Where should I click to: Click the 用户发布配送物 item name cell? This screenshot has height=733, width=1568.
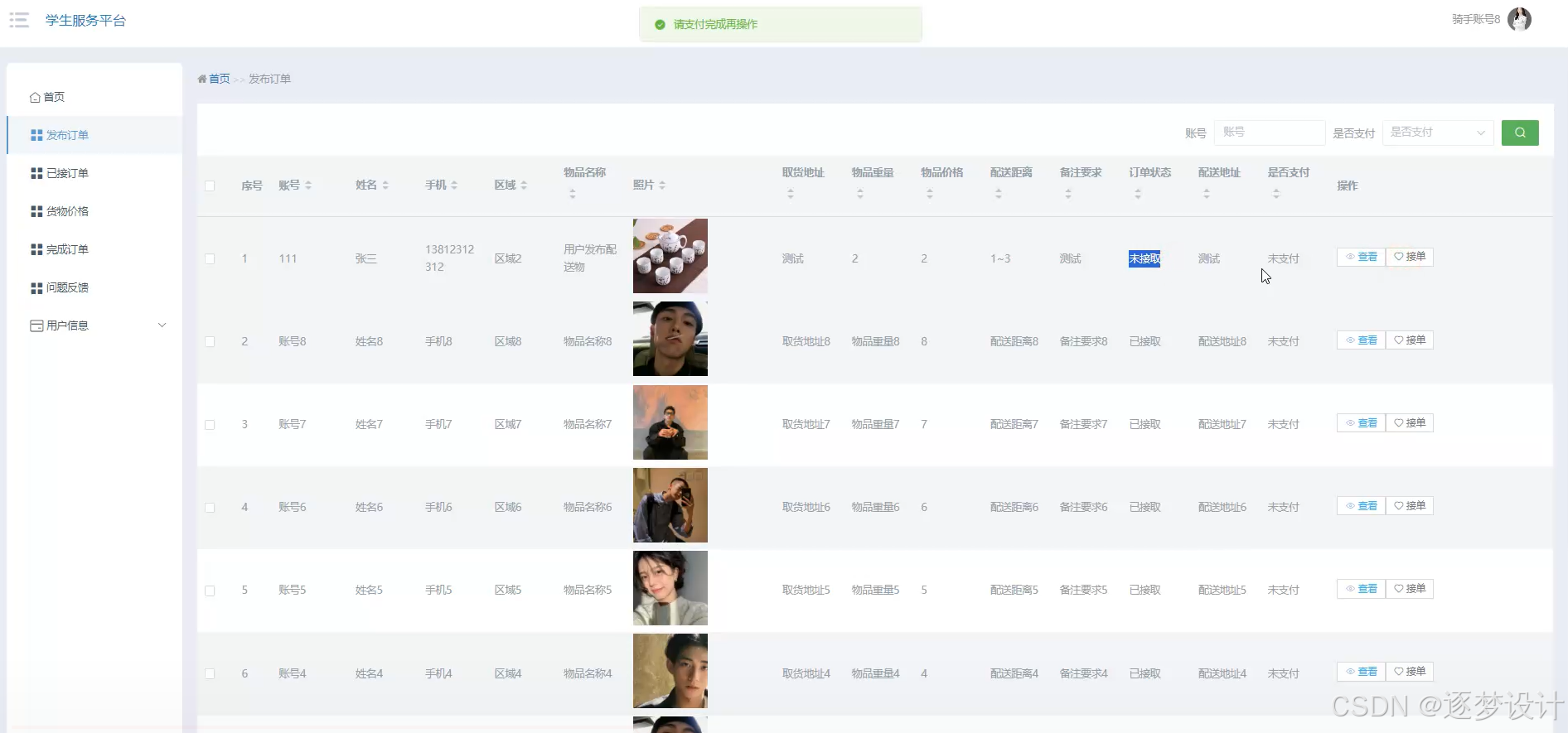590,258
